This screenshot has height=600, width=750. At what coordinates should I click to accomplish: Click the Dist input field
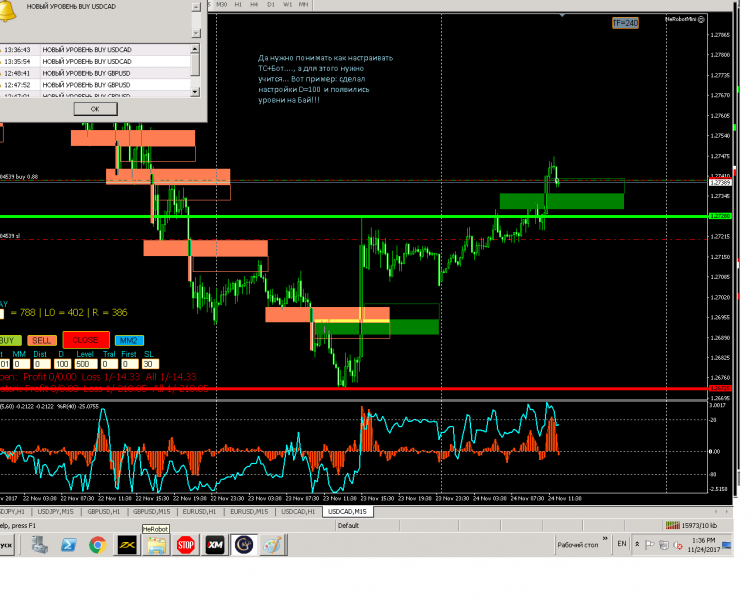coord(41,364)
